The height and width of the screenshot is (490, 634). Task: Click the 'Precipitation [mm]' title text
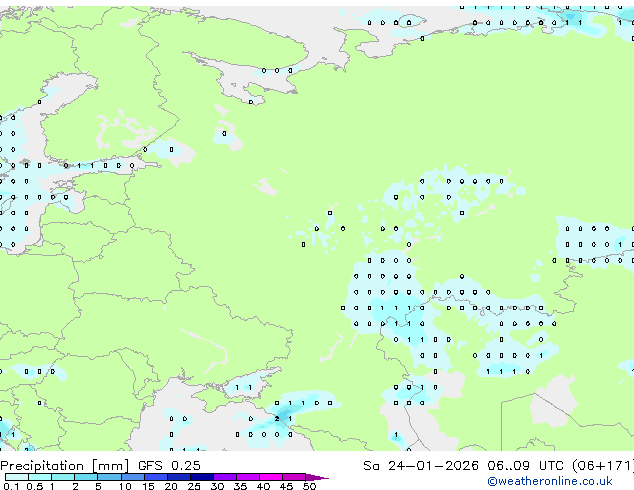coord(65,466)
